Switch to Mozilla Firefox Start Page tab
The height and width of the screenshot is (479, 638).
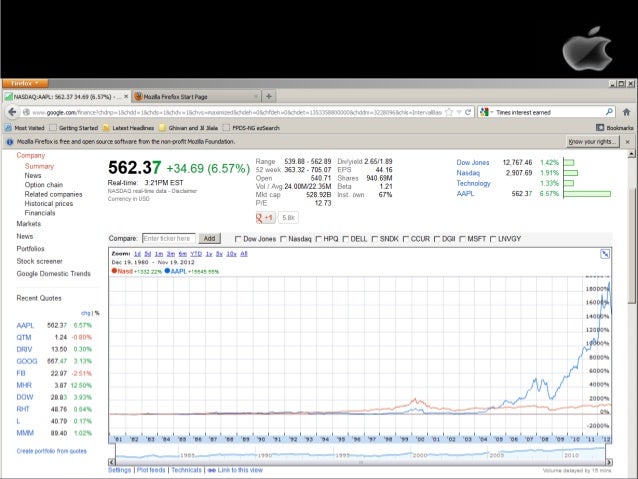coord(196,96)
